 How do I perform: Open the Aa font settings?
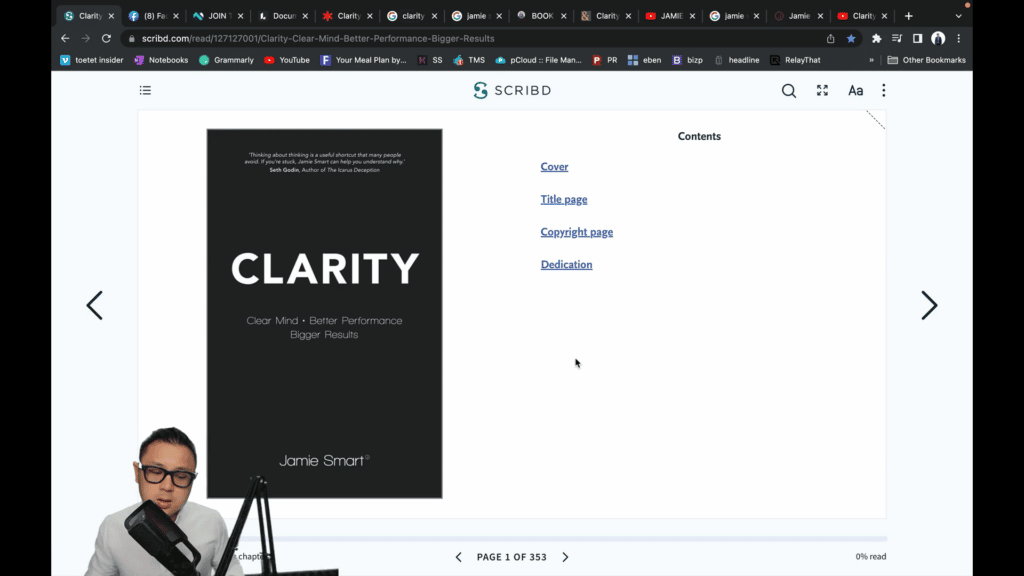click(x=856, y=91)
